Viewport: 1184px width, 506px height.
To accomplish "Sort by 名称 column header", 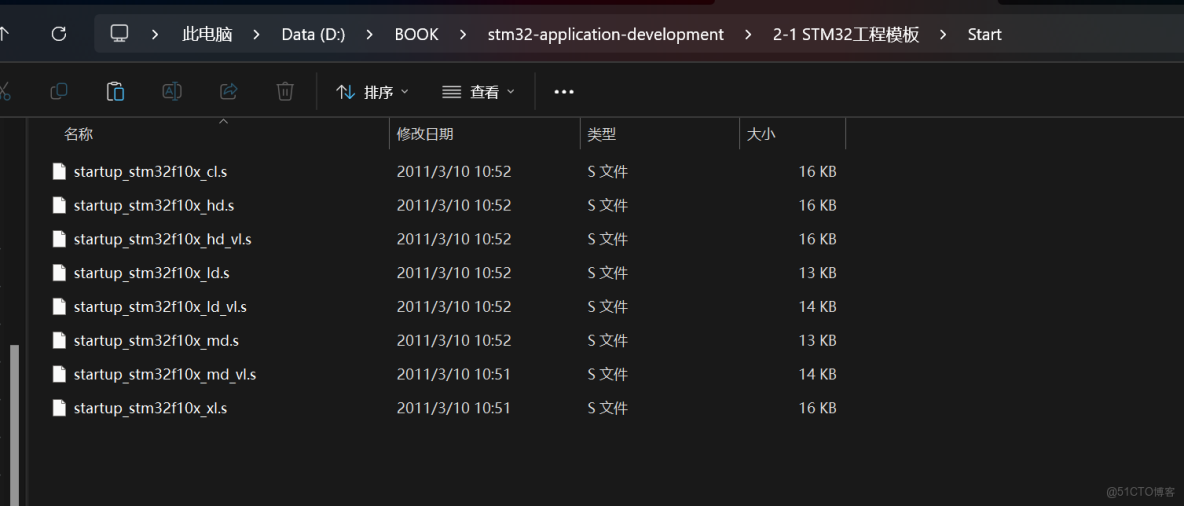I will click(79, 134).
